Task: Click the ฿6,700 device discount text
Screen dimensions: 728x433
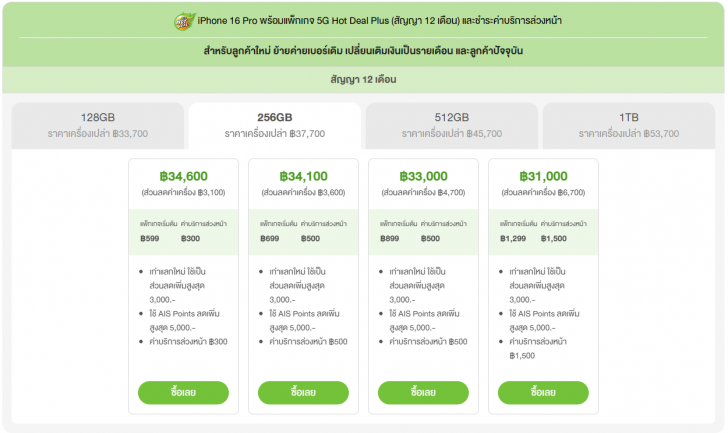Action: click(x=543, y=192)
